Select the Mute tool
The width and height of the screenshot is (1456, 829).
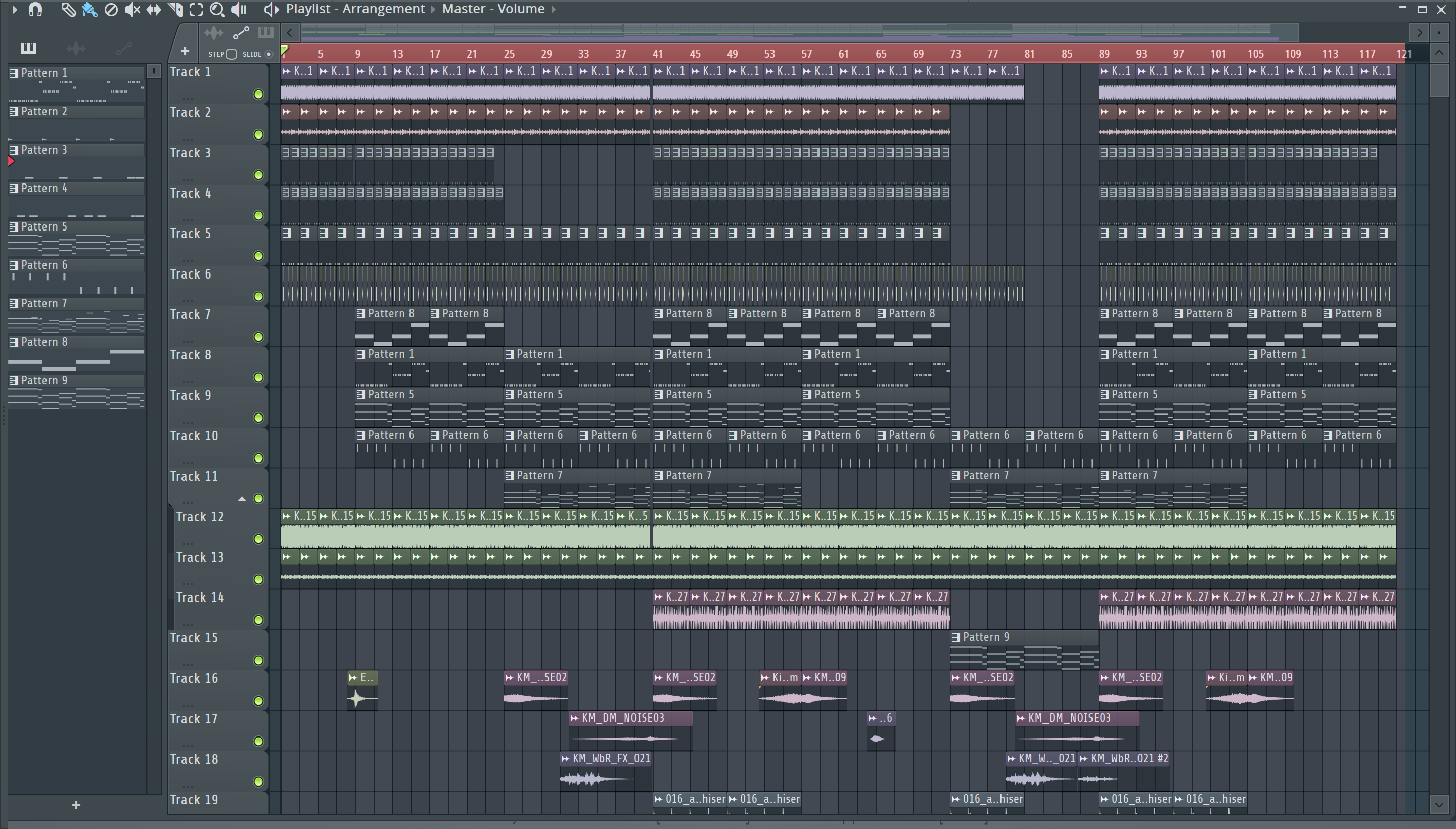(132, 9)
